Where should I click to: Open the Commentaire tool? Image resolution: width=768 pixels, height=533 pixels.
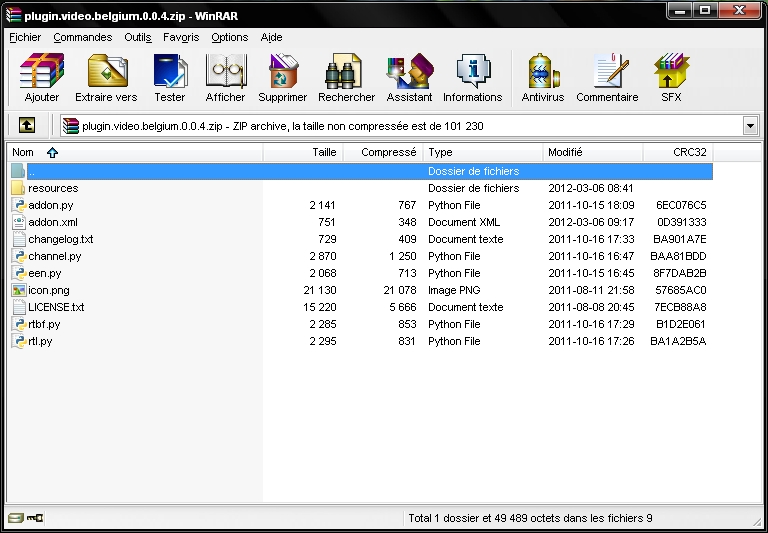(610, 71)
